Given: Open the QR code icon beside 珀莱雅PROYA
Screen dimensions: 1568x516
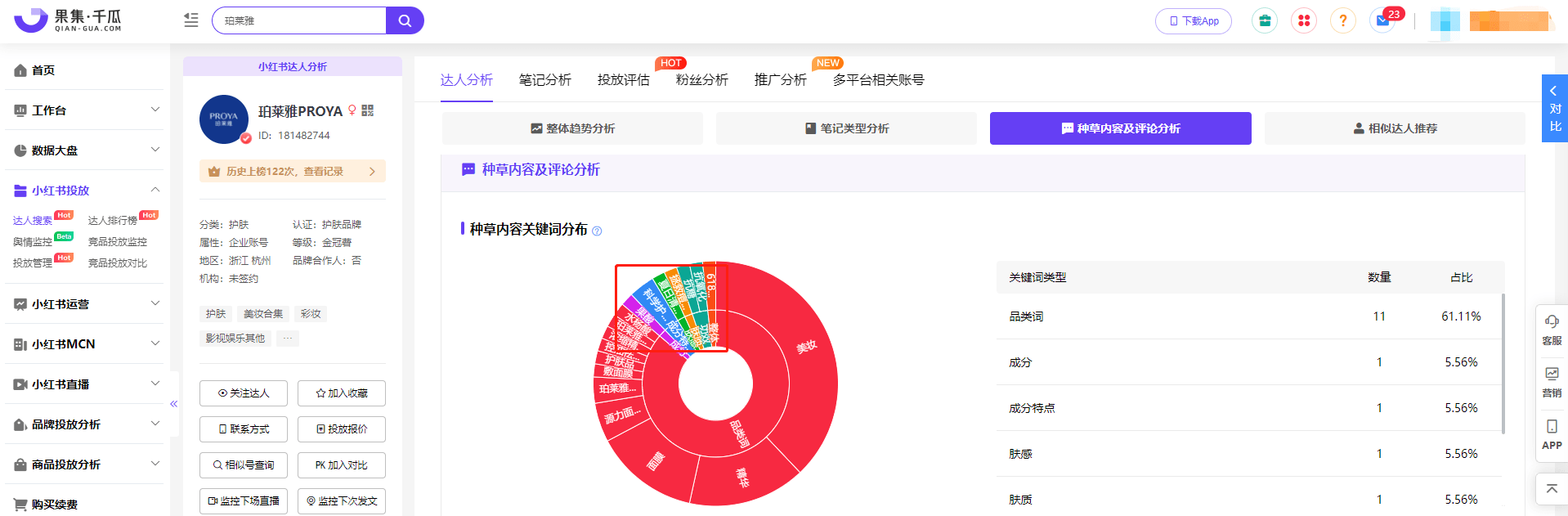Looking at the screenshot, I should click(x=368, y=110).
